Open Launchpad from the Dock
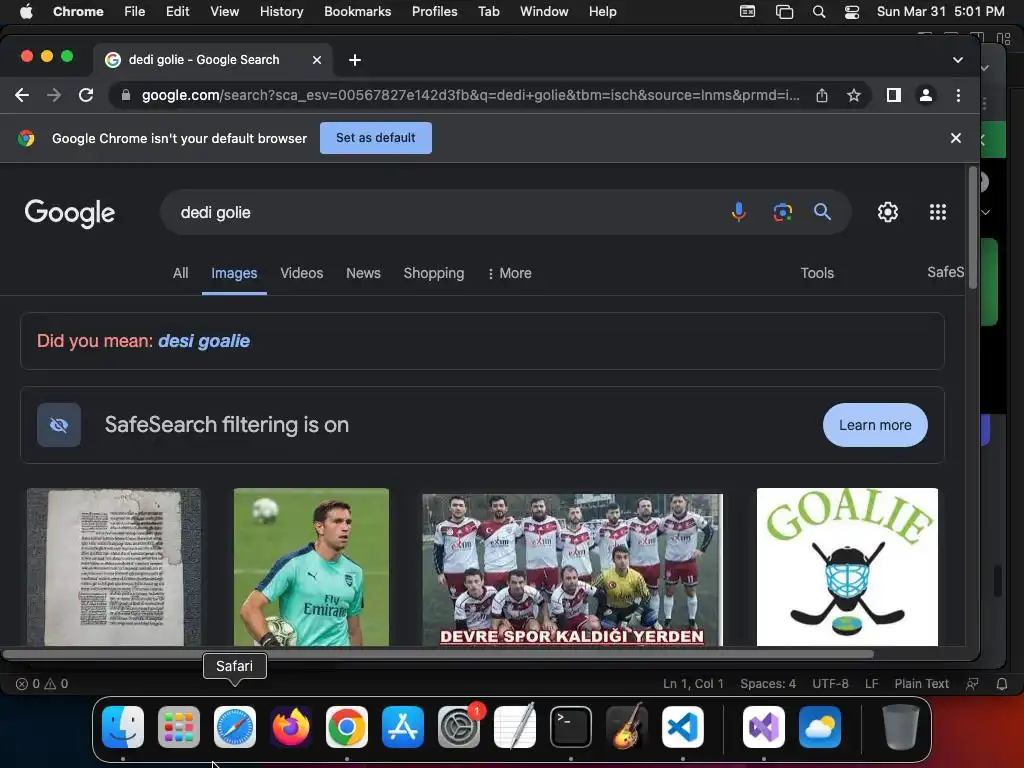This screenshot has height=768, width=1024. [x=179, y=727]
